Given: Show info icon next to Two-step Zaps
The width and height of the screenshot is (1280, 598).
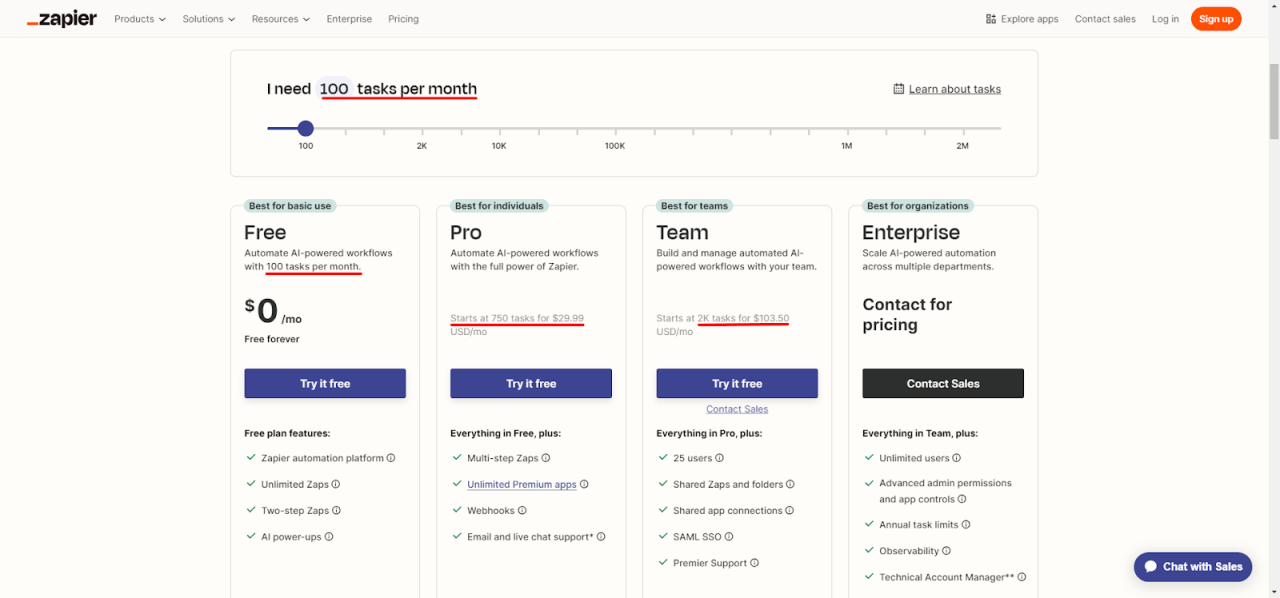Looking at the screenshot, I should [337, 510].
